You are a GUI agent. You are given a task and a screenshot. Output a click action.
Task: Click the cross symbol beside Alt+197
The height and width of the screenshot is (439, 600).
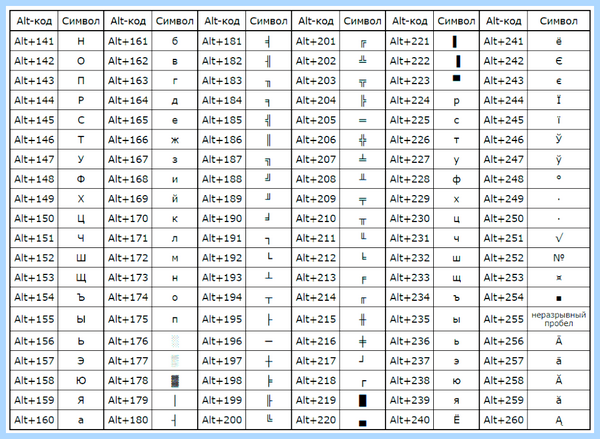point(269,361)
